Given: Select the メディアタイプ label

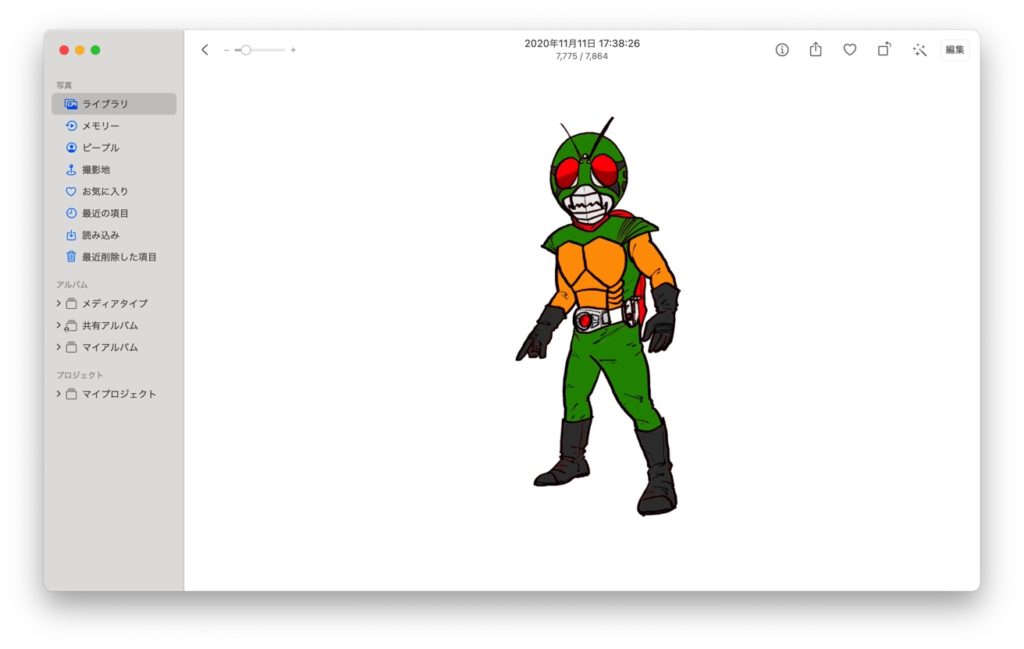Looking at the screenshot, I should (x=115, y=304).
